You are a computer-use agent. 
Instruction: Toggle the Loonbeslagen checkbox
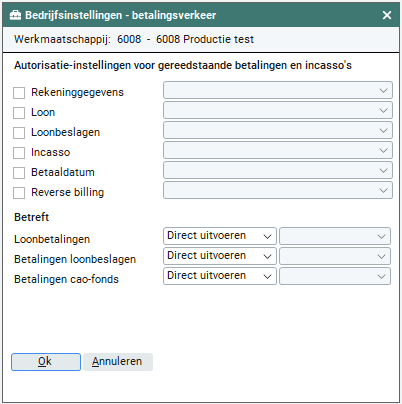19,133
